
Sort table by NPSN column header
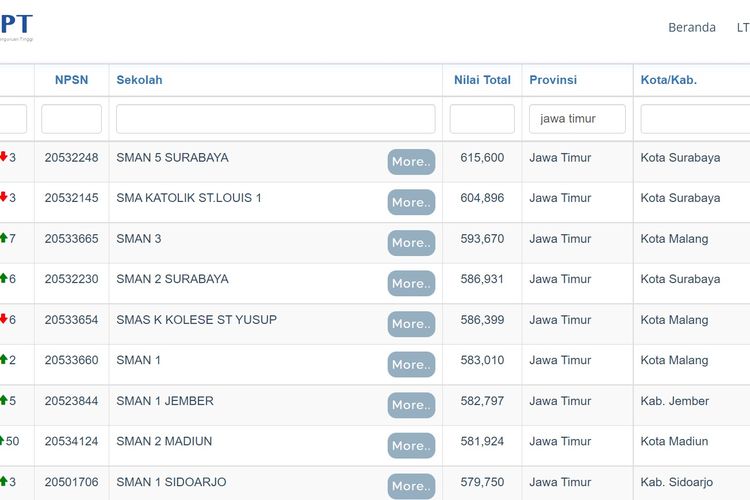(71, 80)
